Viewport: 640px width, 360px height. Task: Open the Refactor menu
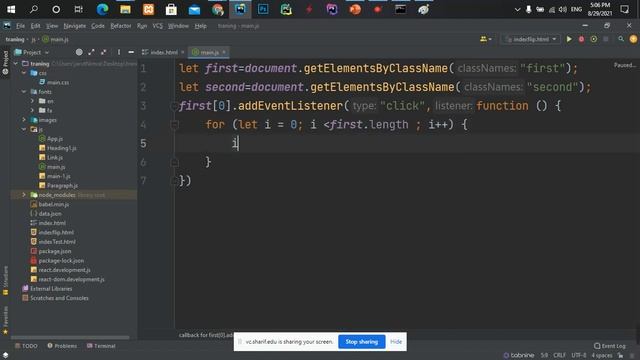tap(121, 26)
